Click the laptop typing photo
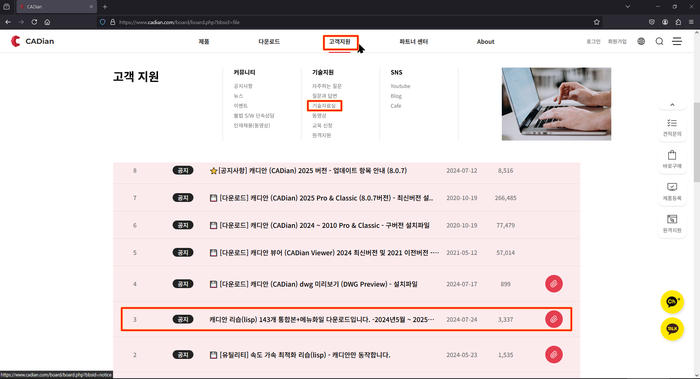This screenshot has width=700, height=379. tap(556, 104)
